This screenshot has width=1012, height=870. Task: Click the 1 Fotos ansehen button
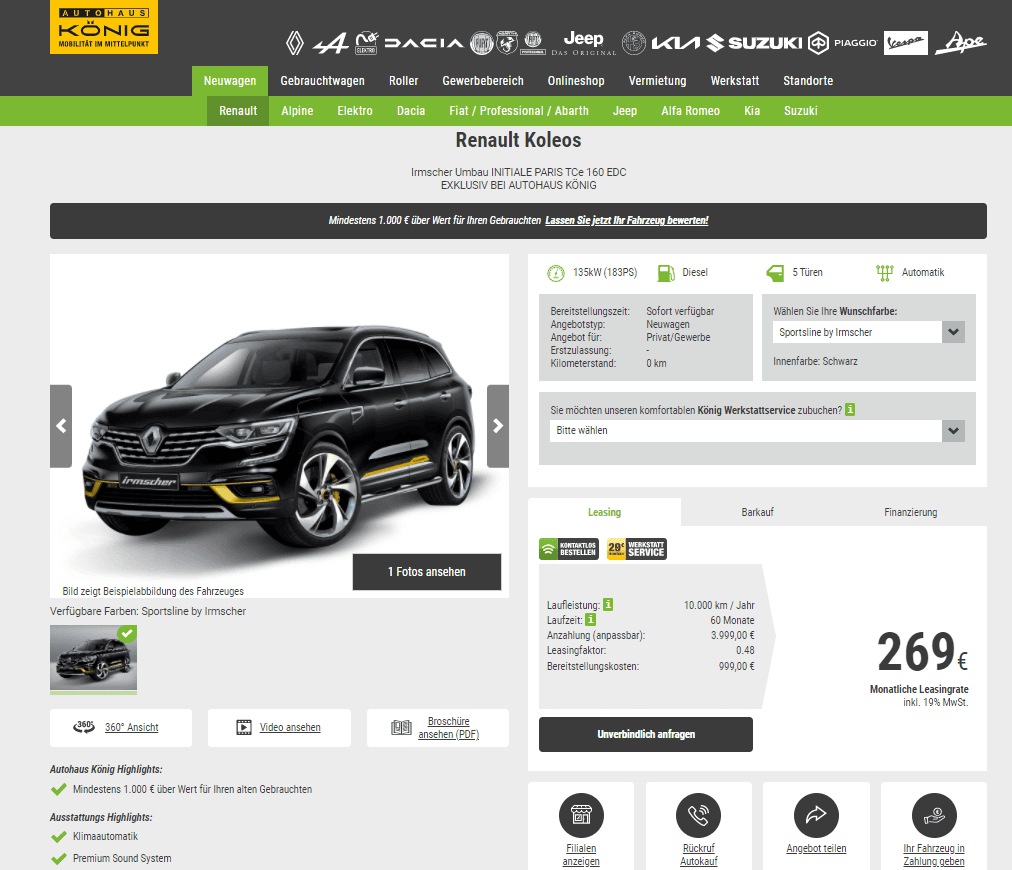point(427,572)
